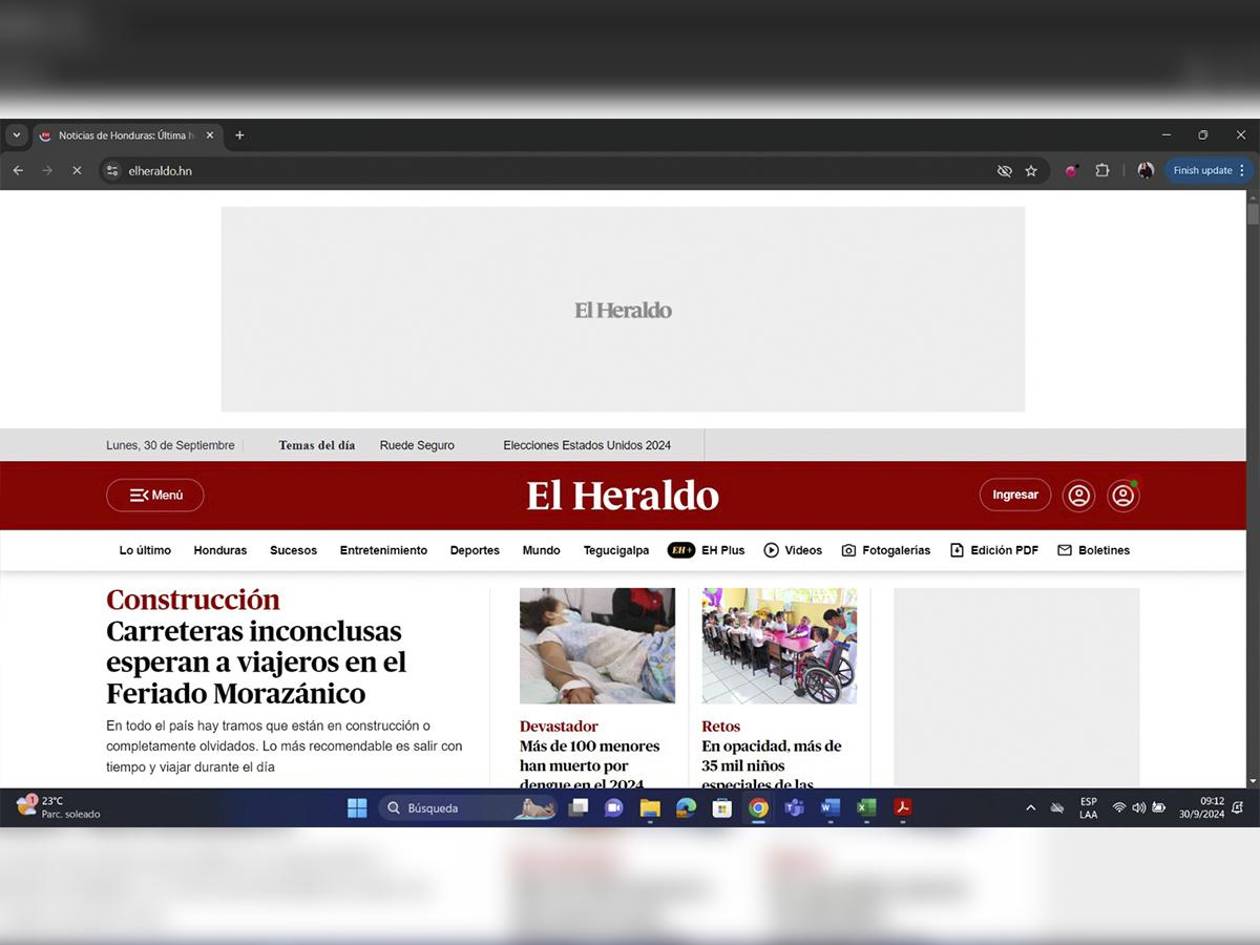The width and height of the screenshot is (1260, 945).
Task: Open the hamburger Menú icon
Action: [x=139, y=495]
